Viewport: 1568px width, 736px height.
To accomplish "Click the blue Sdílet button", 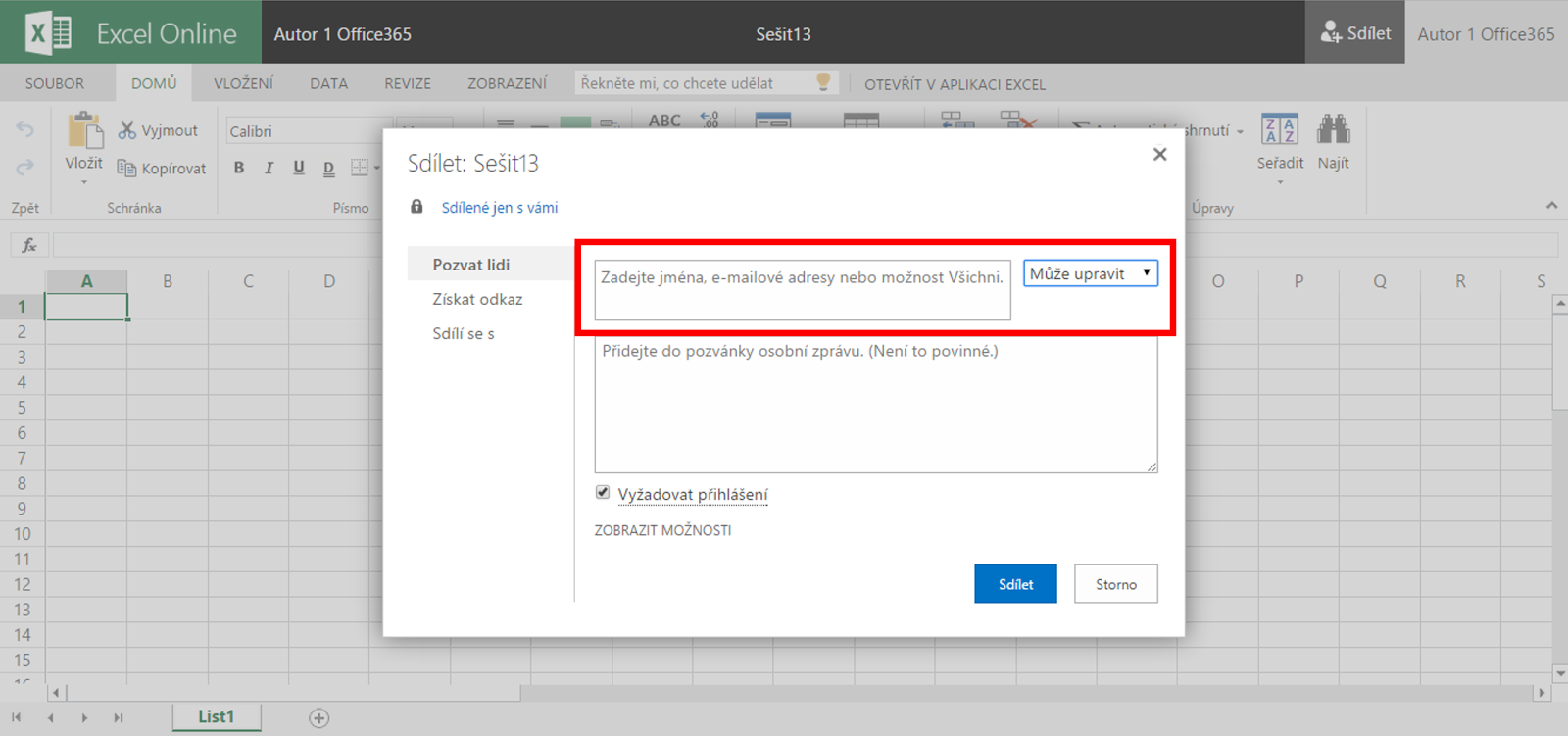I will coord(1015,584).
